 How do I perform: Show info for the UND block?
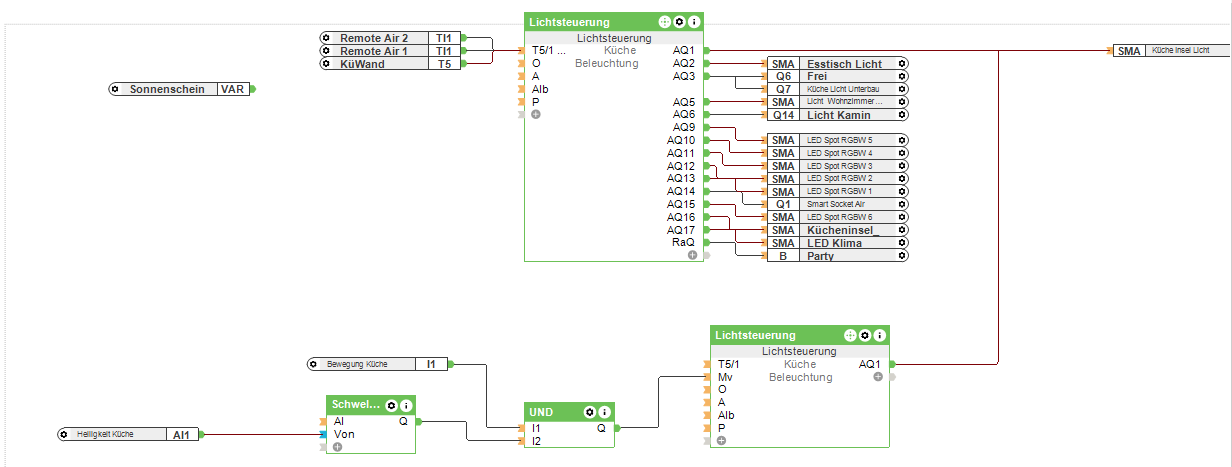coord(604,412)
